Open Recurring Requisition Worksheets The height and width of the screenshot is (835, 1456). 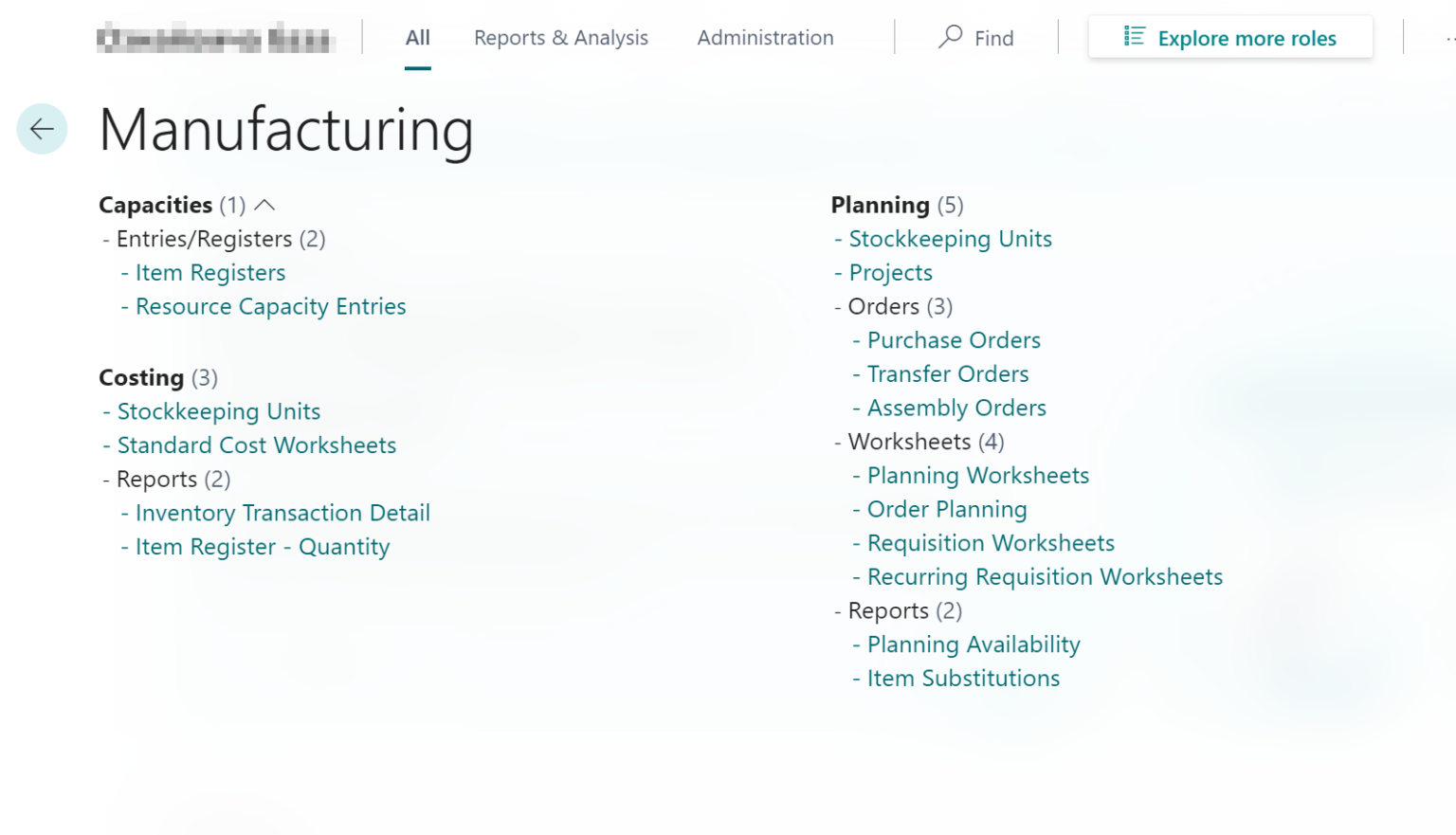pos(1045,576)
